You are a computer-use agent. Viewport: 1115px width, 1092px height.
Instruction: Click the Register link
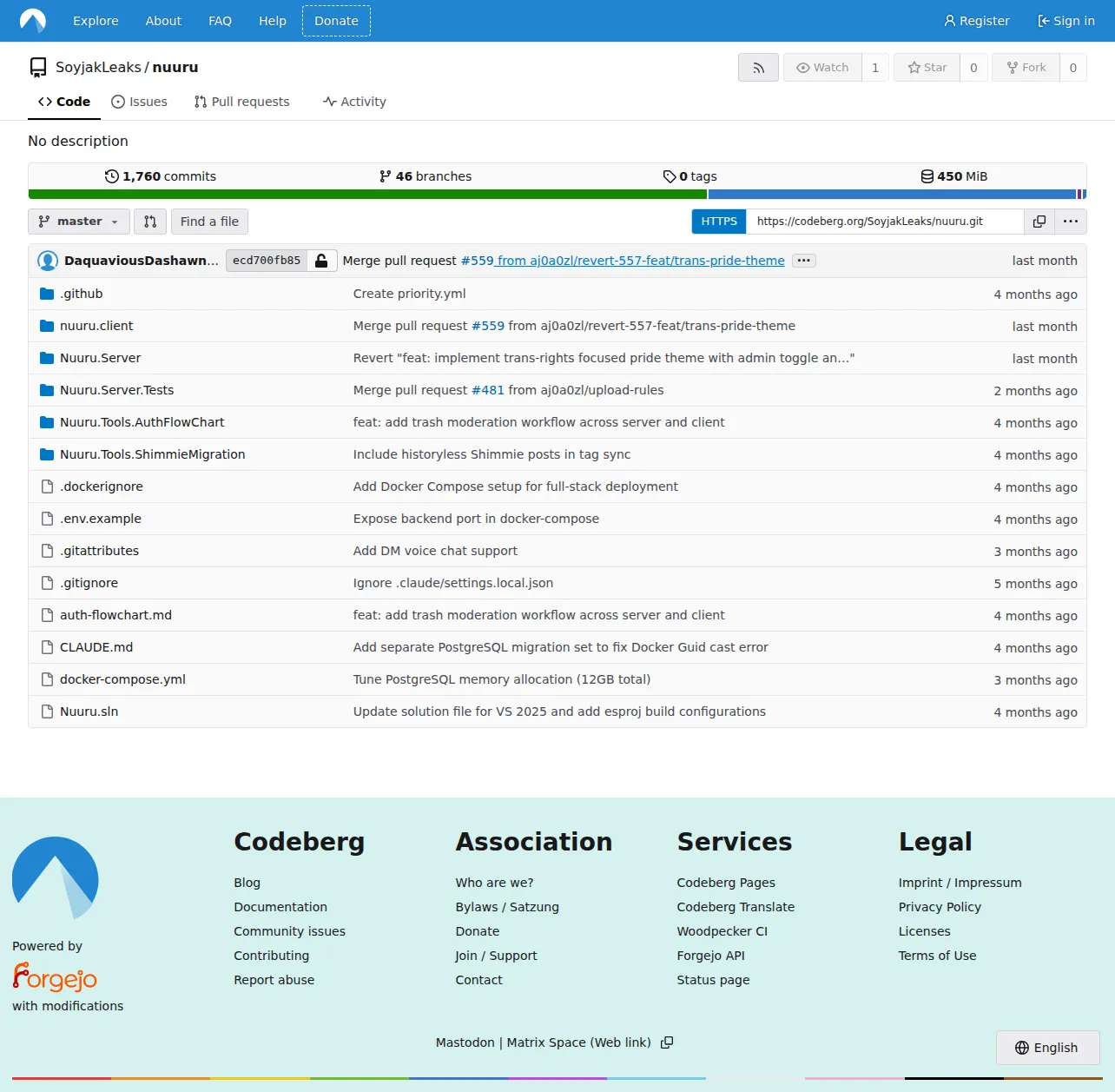pos(977,21)
